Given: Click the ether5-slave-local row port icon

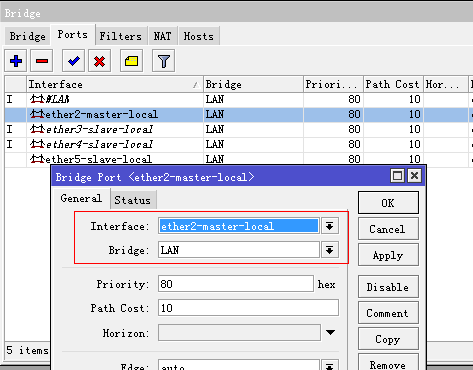Looking at the screenshot, I should point(37,159).
